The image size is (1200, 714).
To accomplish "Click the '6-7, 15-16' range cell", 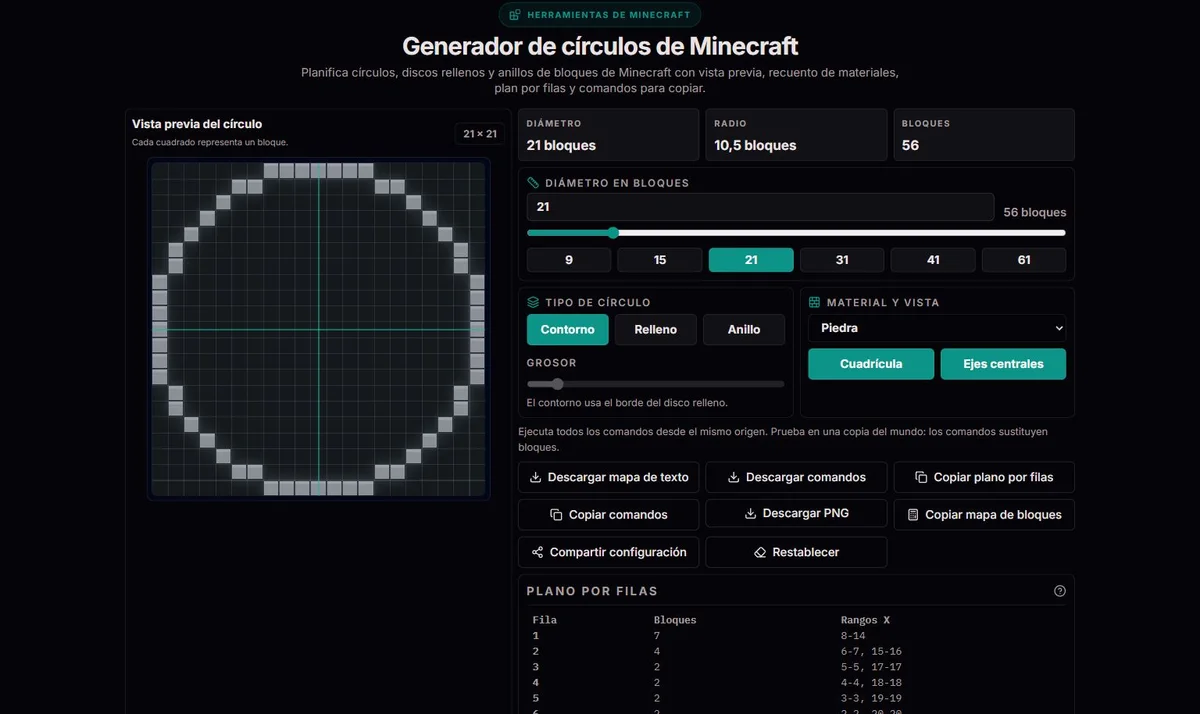I will [871, 652].
